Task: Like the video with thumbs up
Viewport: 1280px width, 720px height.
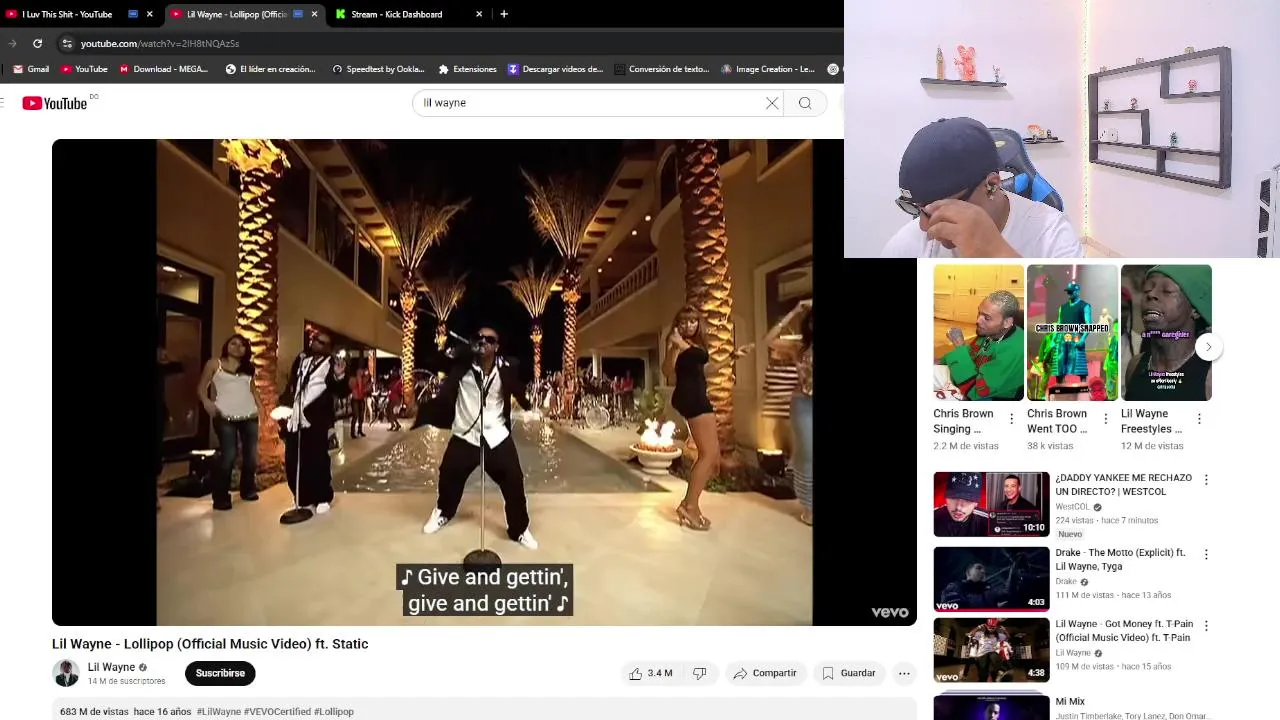Action: pos(650,673)
